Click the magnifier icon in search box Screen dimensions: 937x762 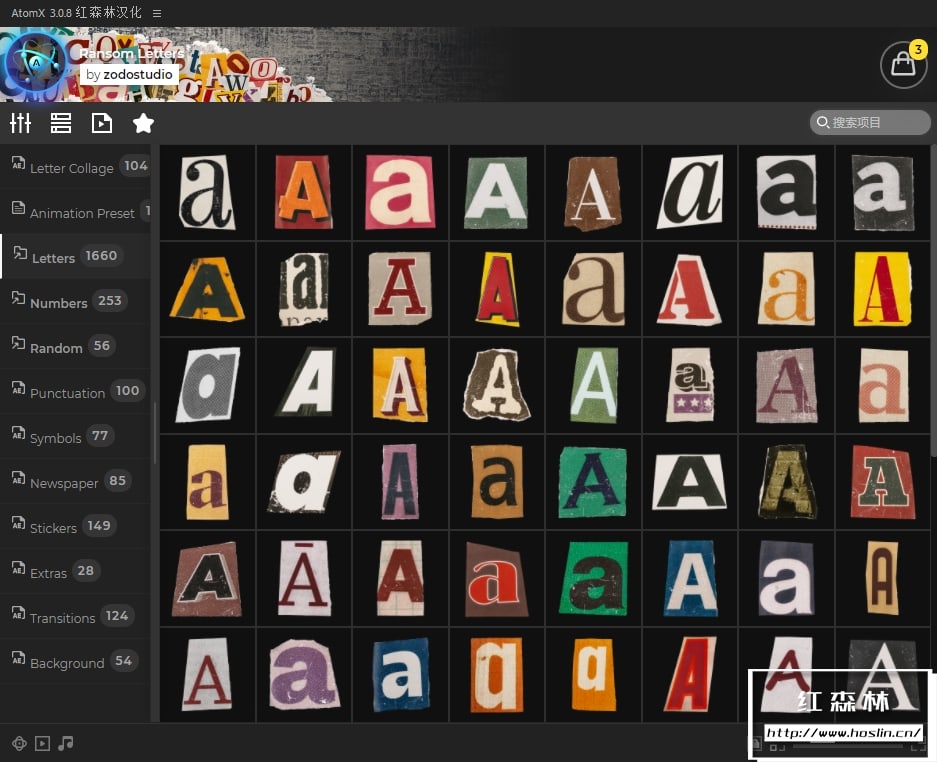[x=823, y=122]
